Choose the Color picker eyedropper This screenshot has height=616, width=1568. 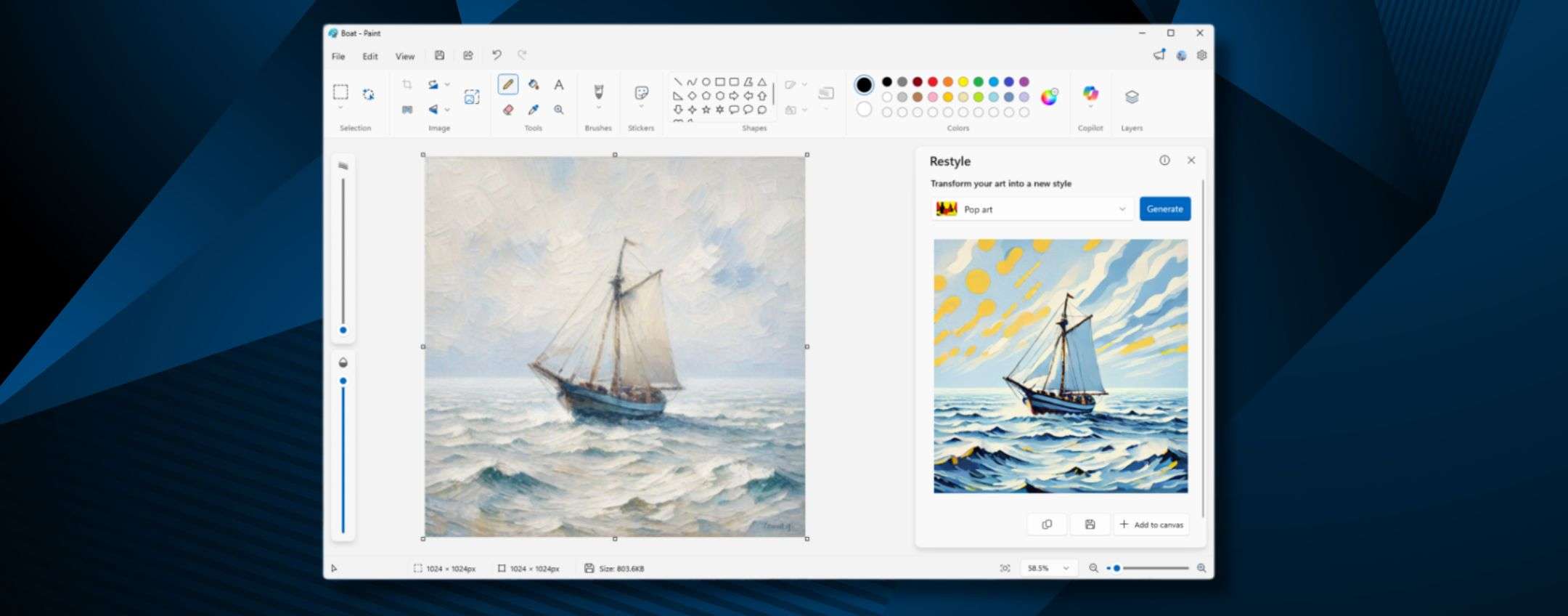534,110
